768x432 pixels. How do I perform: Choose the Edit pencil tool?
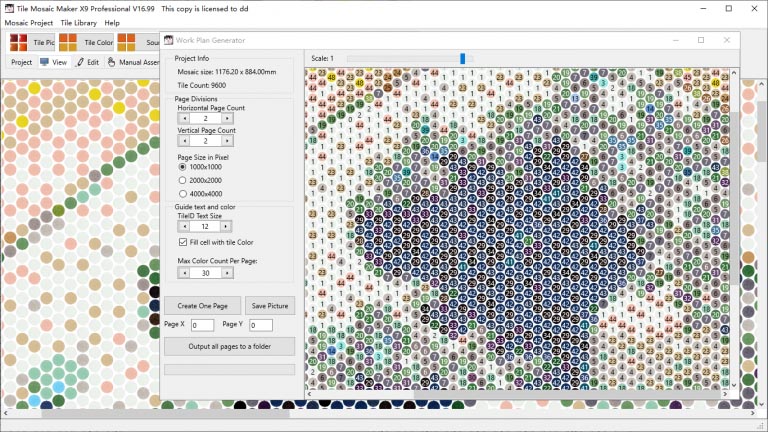coord(80,62)
